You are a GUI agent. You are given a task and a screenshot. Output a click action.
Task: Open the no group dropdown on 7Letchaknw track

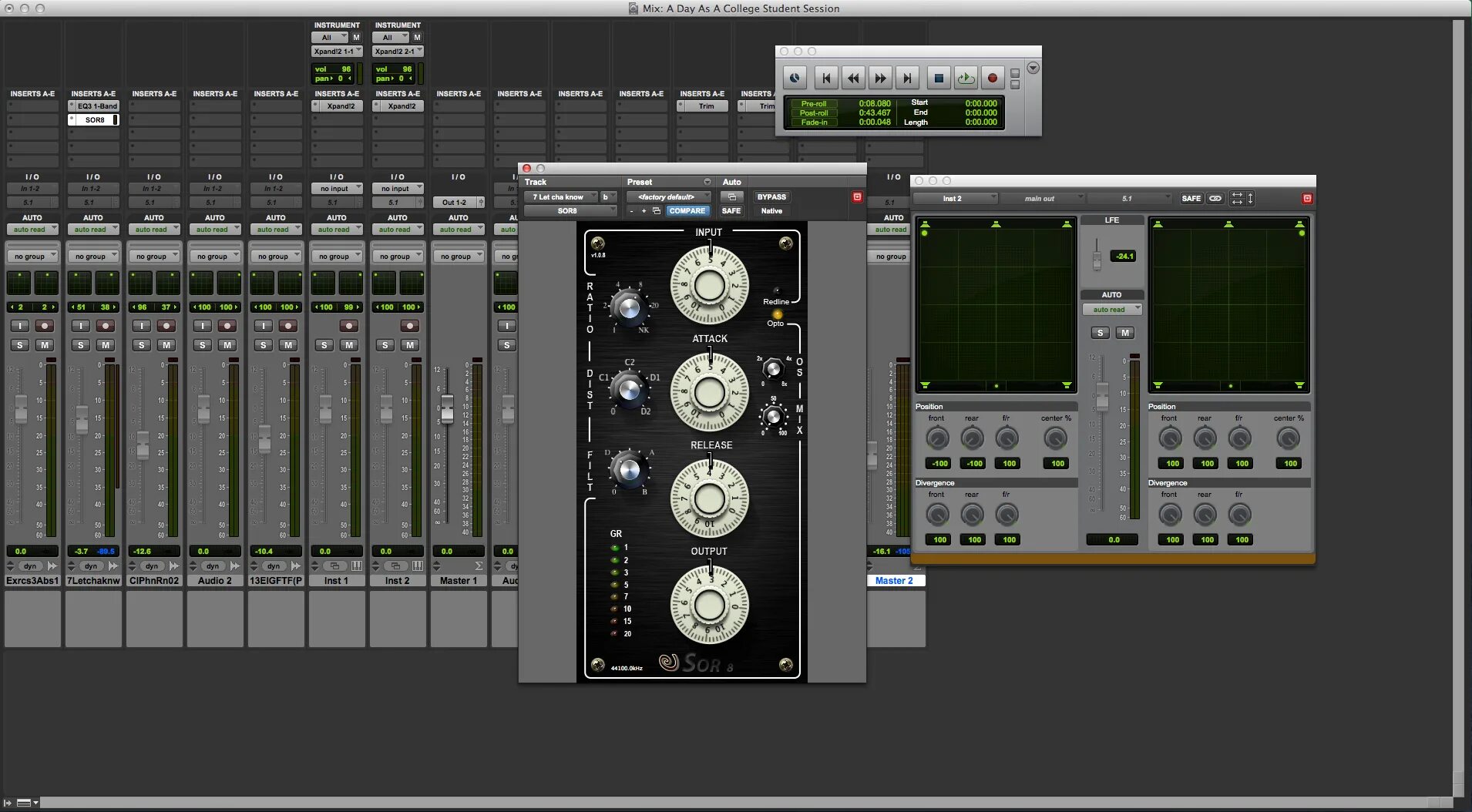(x=93, y=257)
